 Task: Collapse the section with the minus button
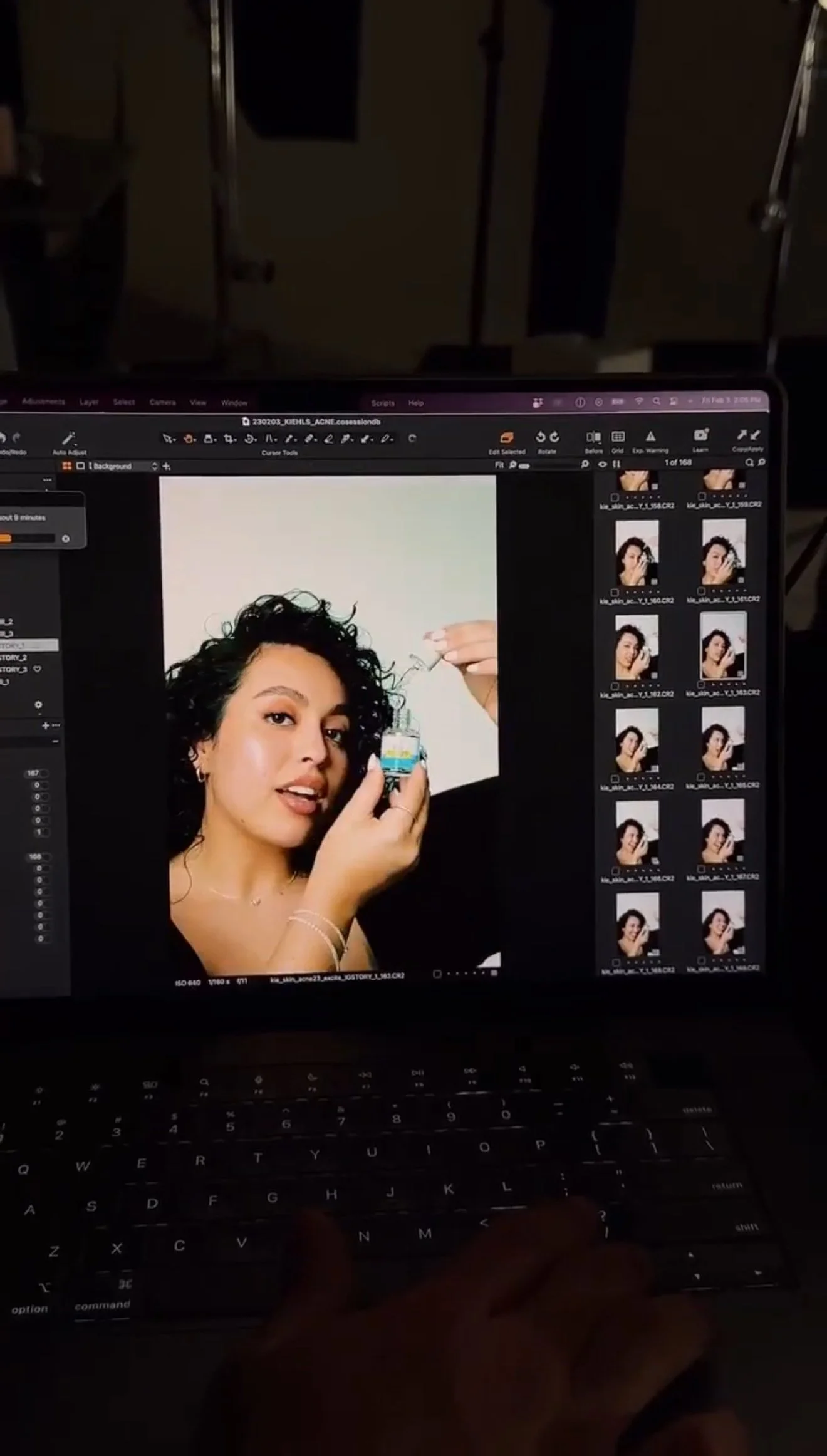click(x=56, y=741)
